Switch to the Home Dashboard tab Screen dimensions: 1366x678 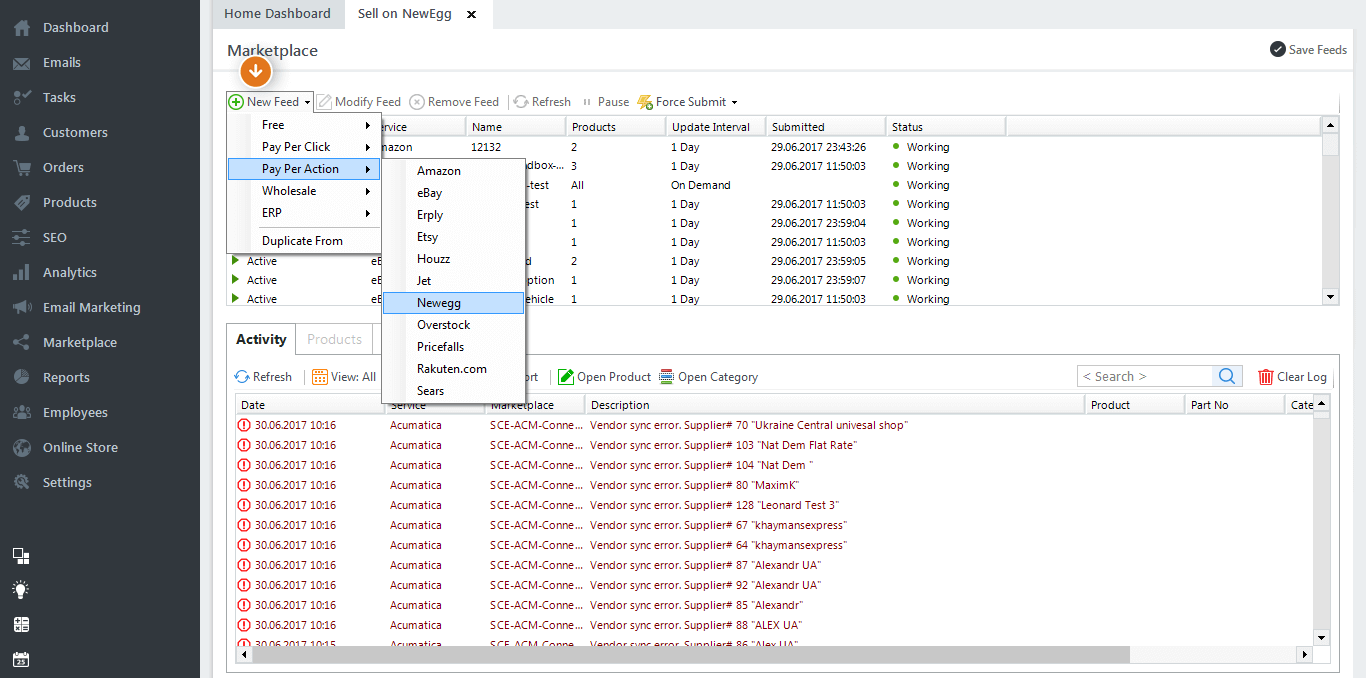click(277, 14)
